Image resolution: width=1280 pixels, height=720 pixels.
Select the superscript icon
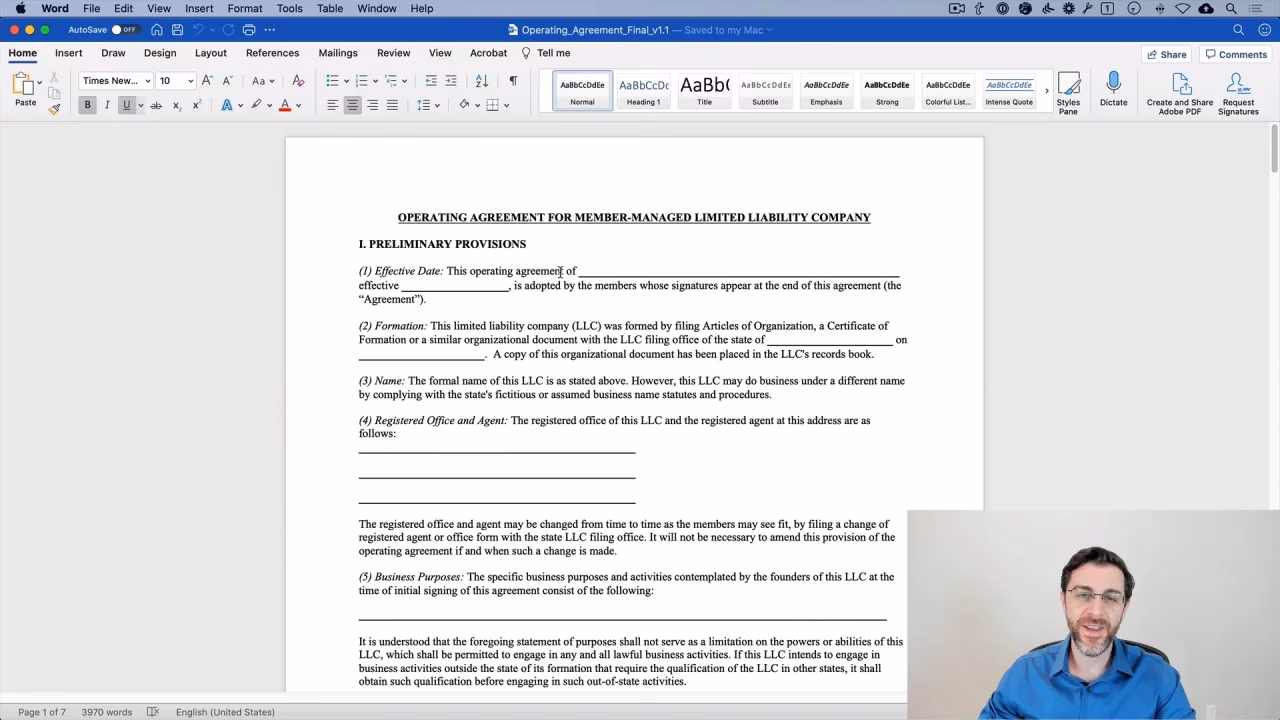pyautogui.click(x=196, y=104)
